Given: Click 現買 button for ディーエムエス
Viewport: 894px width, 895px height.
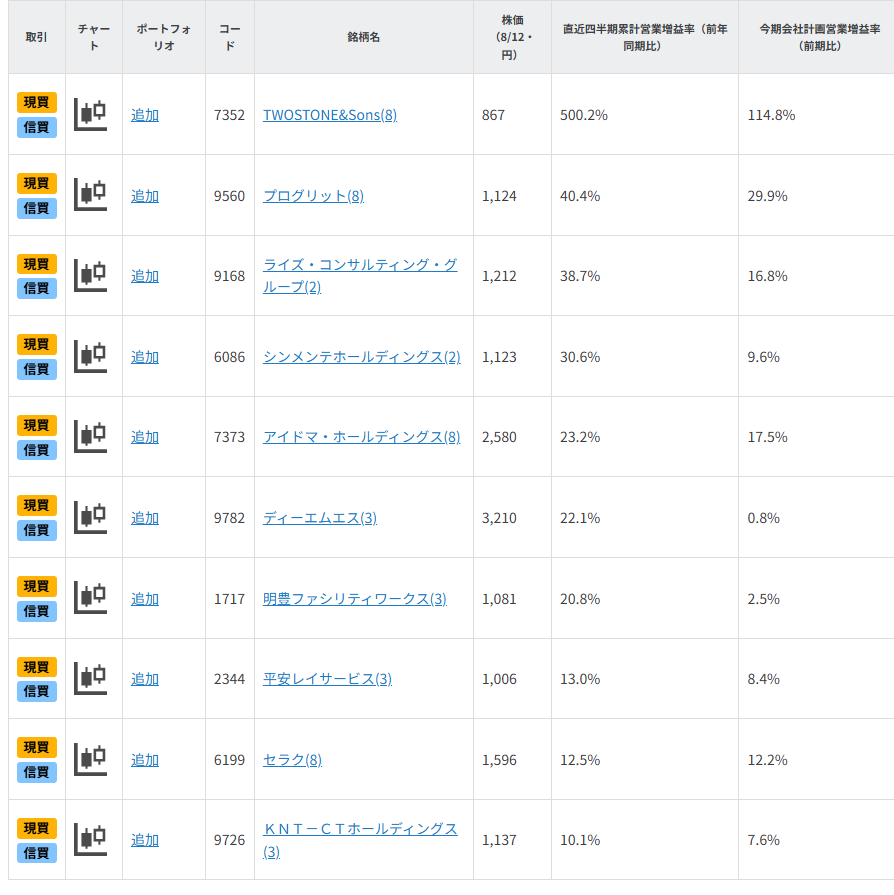Looking at the screenshot, I should (37, 505).
